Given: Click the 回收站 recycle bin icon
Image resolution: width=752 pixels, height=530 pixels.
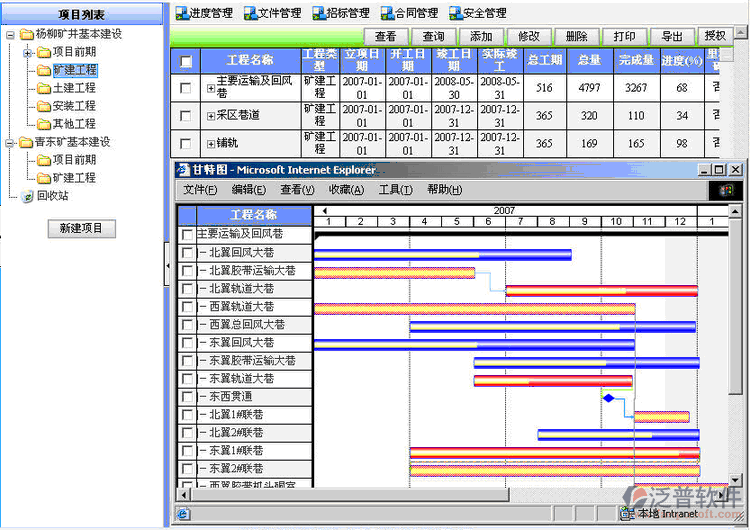Looking at the screenshot, I should 27,196.
